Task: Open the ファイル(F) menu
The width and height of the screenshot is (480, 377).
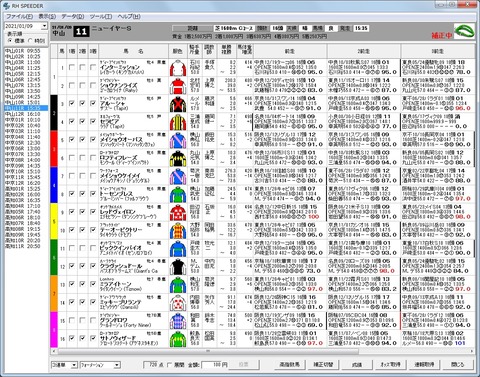Action: 20,16
